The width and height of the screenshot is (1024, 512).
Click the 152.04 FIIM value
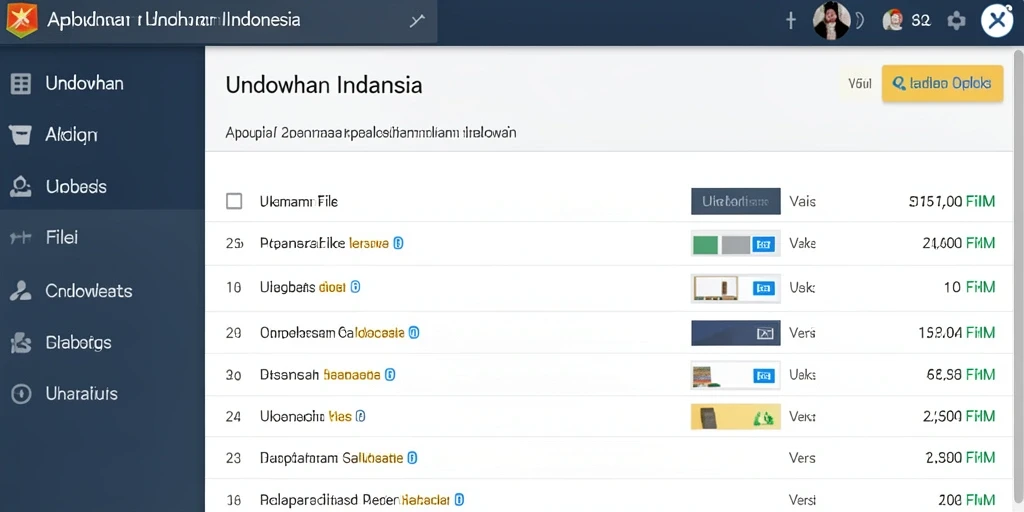point(957,332)
